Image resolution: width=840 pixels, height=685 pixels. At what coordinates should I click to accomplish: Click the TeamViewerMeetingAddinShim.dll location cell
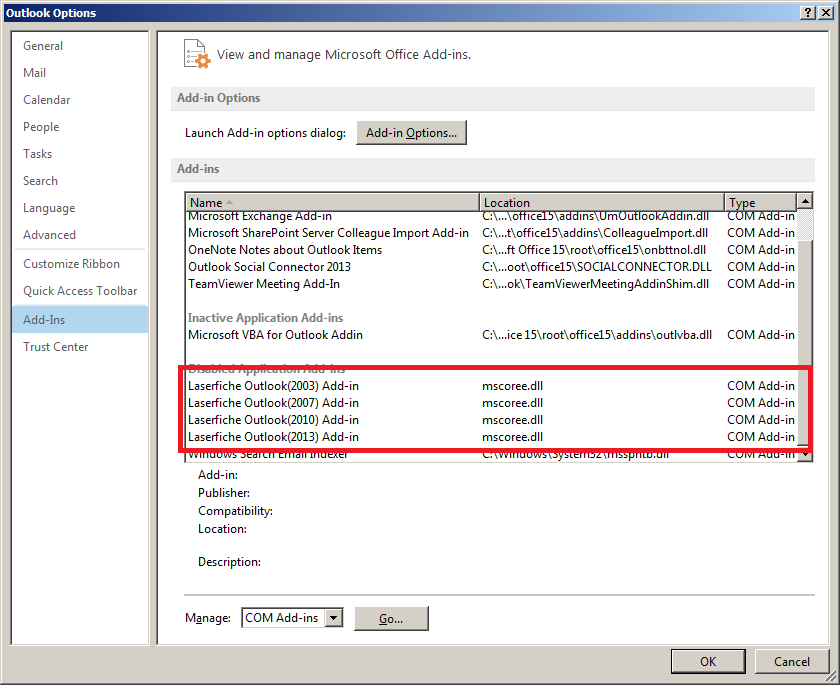coord(595,284)
